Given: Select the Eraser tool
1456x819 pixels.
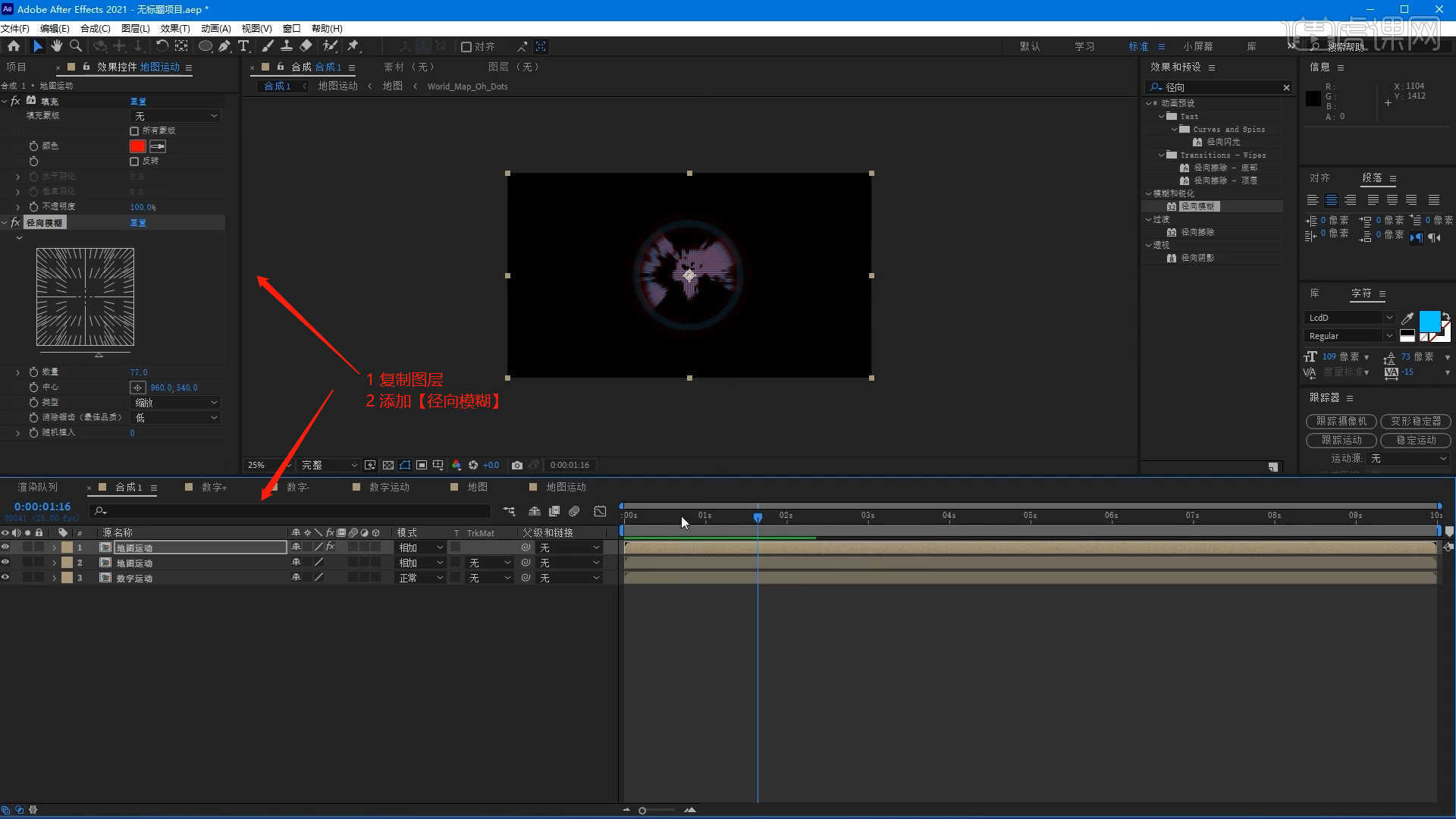Looking at the screenshot, I should tap(306, 46).
